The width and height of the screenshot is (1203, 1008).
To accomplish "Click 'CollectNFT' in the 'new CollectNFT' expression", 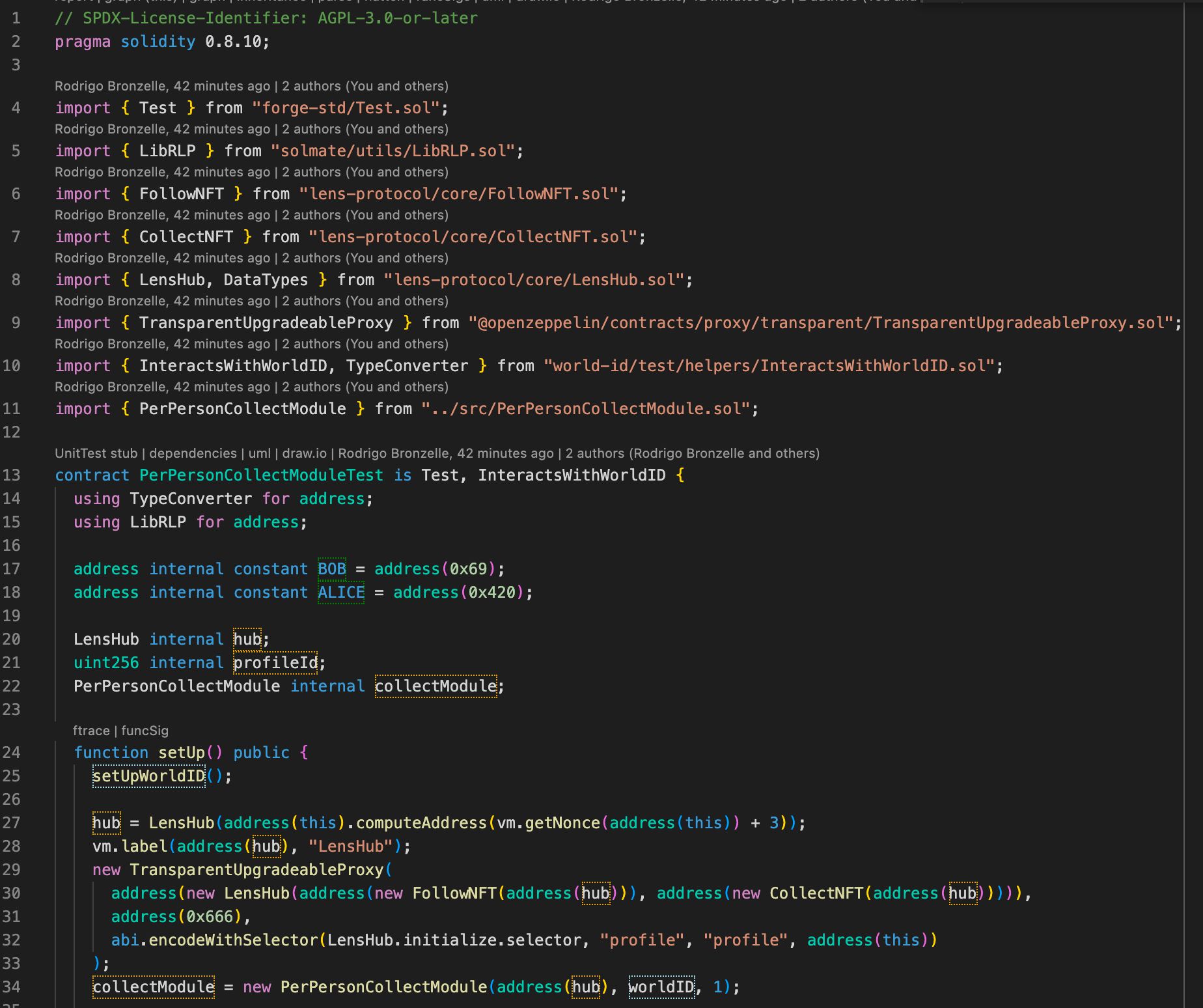I will 816,893.
